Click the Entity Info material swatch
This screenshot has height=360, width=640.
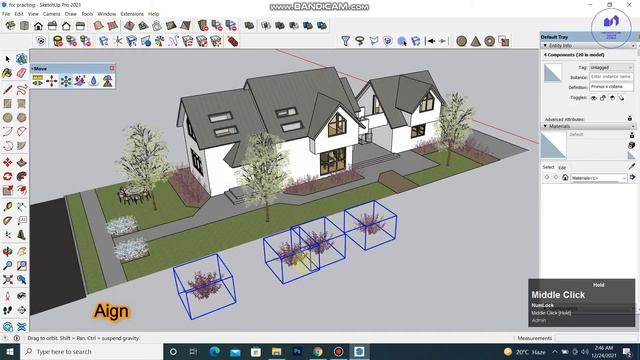point(553,73)
